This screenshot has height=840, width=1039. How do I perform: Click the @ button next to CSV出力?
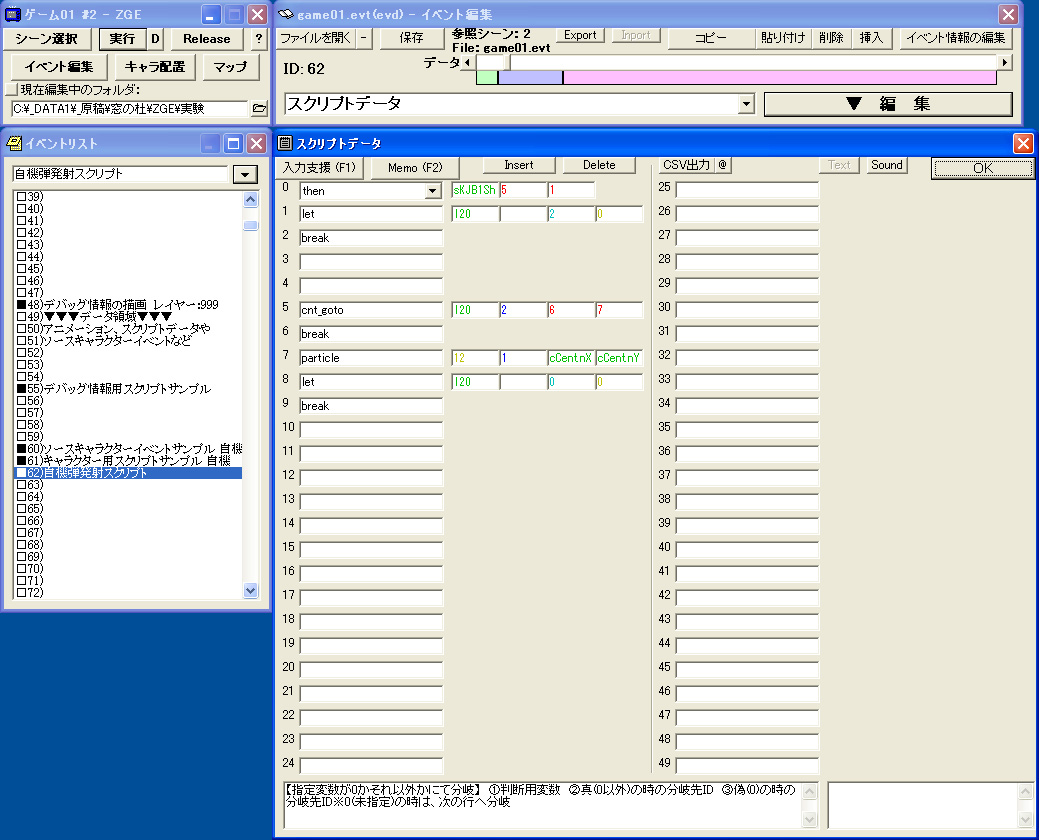(722, 165)
